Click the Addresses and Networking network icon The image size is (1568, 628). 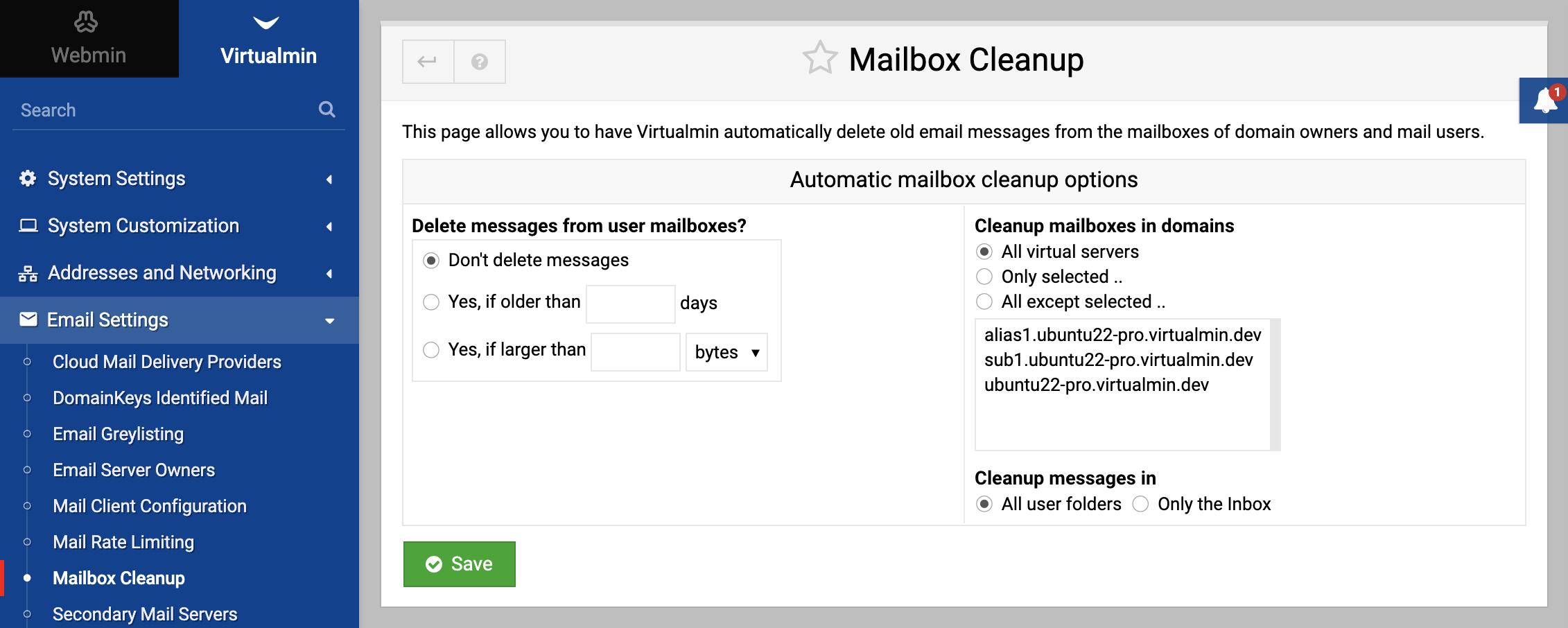pyautogui.click(x=28, y=273)
